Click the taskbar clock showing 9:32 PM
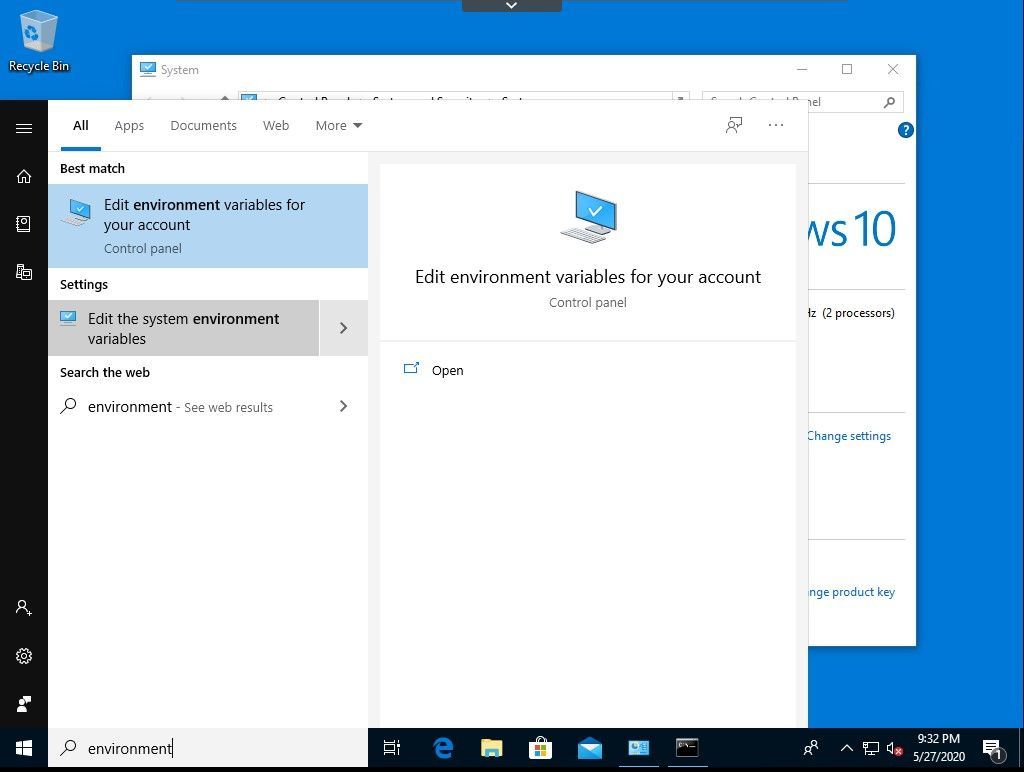Viewport: 1024px width, 772px height. tap(939, 748)
